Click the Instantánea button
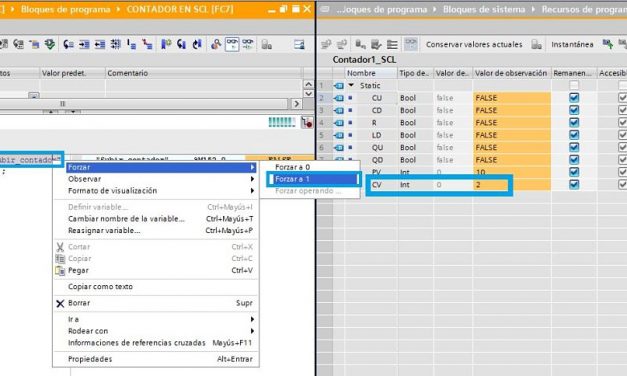The width and height of the screenshot is (627, 376). 572,44
